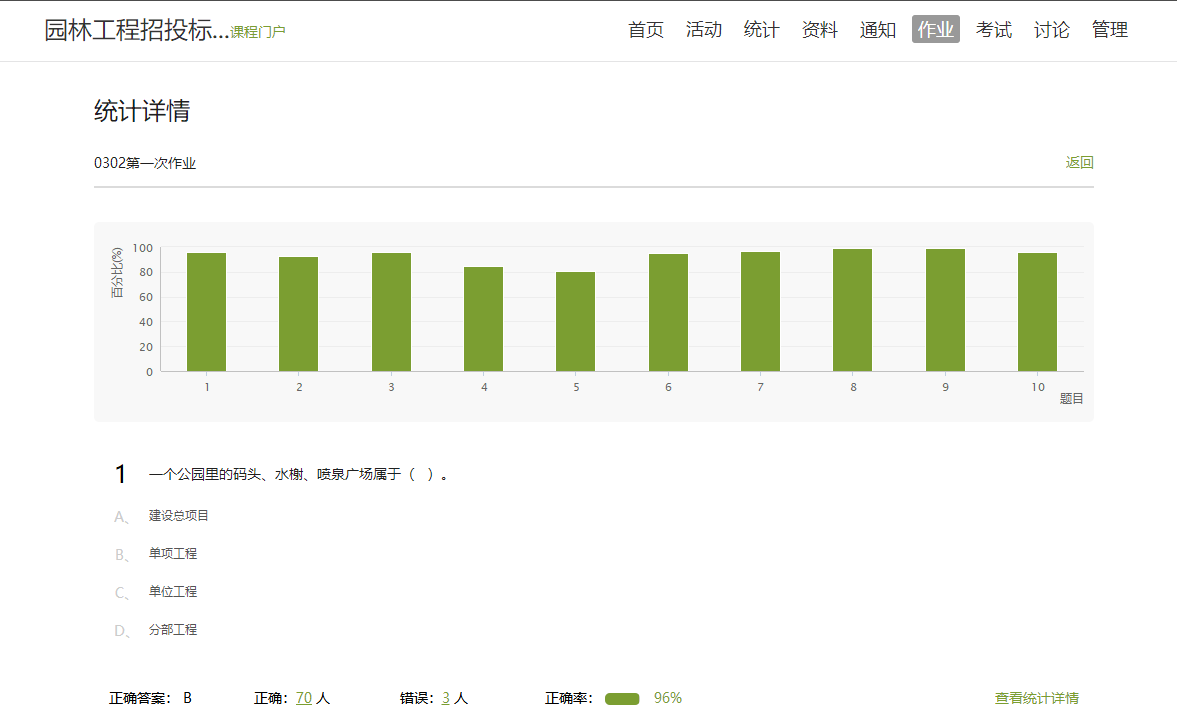Screen dimensions: 1177x726
Task: Click the 课程门户 link
Action: pos(258,32)
